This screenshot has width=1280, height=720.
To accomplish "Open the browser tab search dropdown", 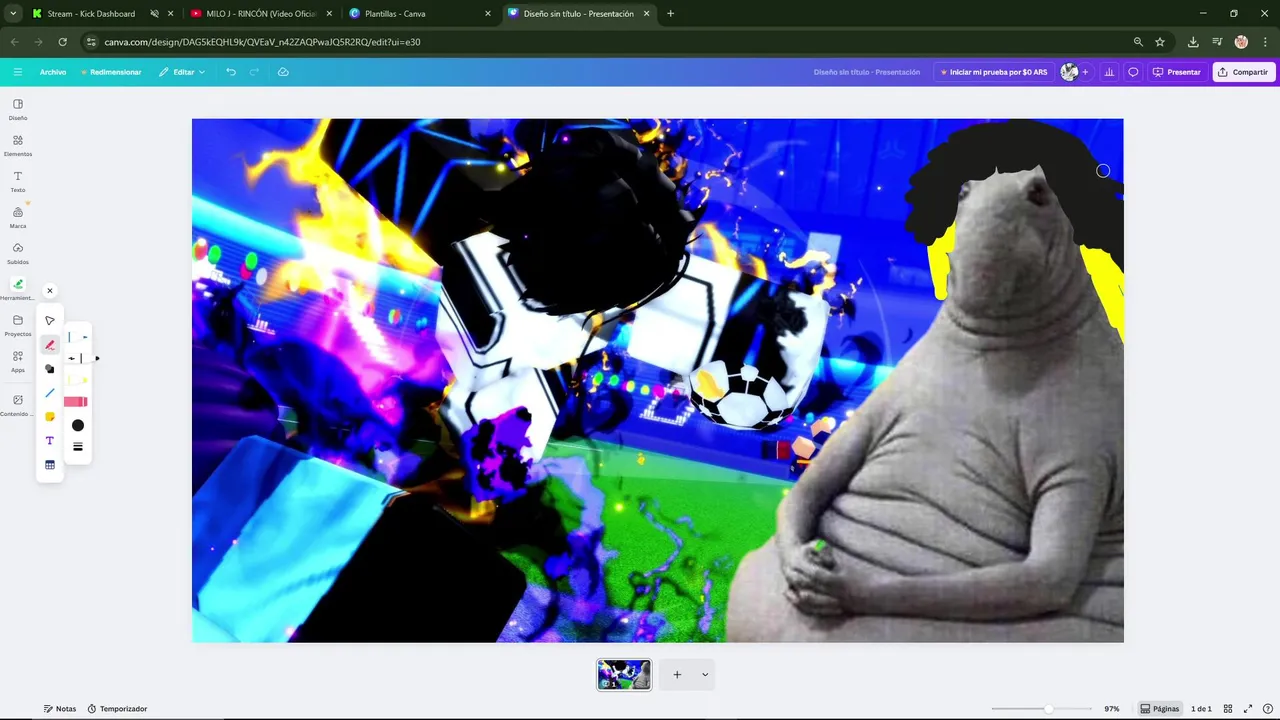I will 13,14.
